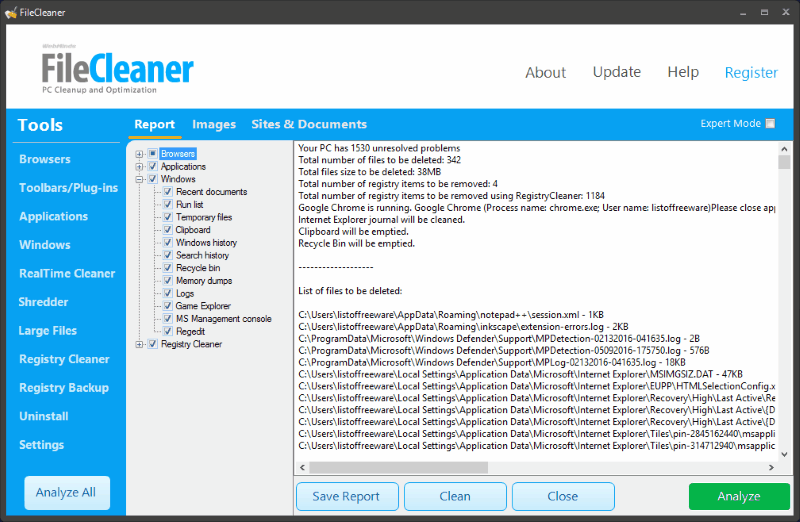Viewport: 800px width, 522px height.
Task: Expand the Browsers tree node
Action: [139, 154]
